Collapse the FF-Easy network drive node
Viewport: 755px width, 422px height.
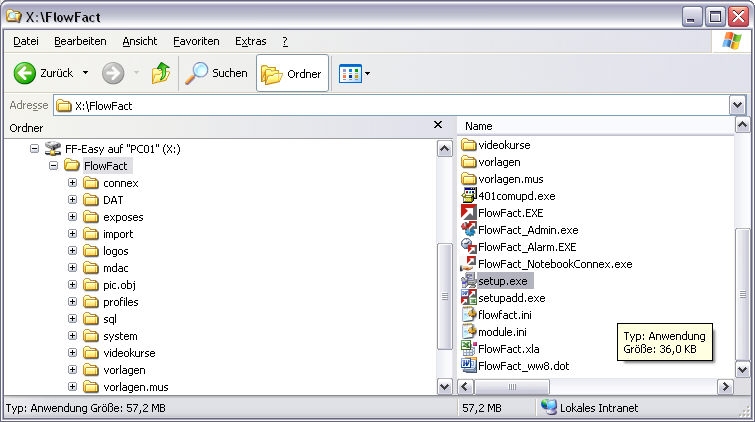click(x=34, y=148)
